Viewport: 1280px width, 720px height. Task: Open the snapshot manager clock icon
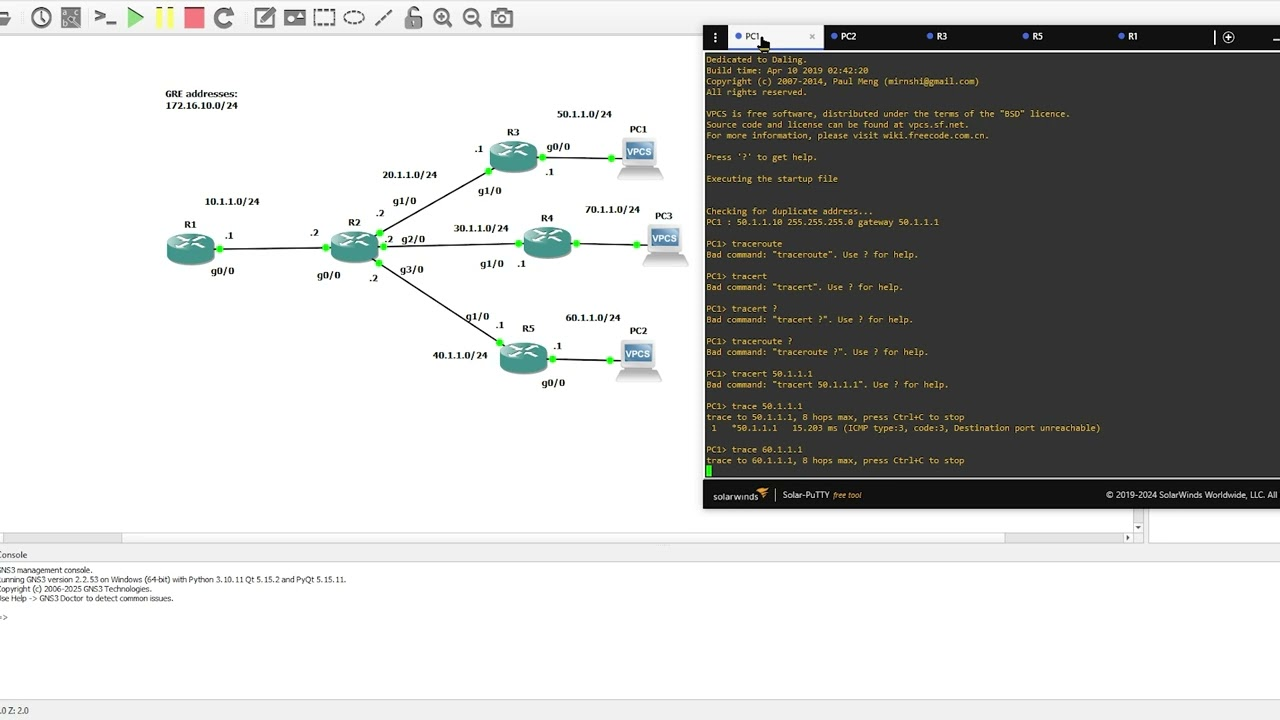(41, 17)
